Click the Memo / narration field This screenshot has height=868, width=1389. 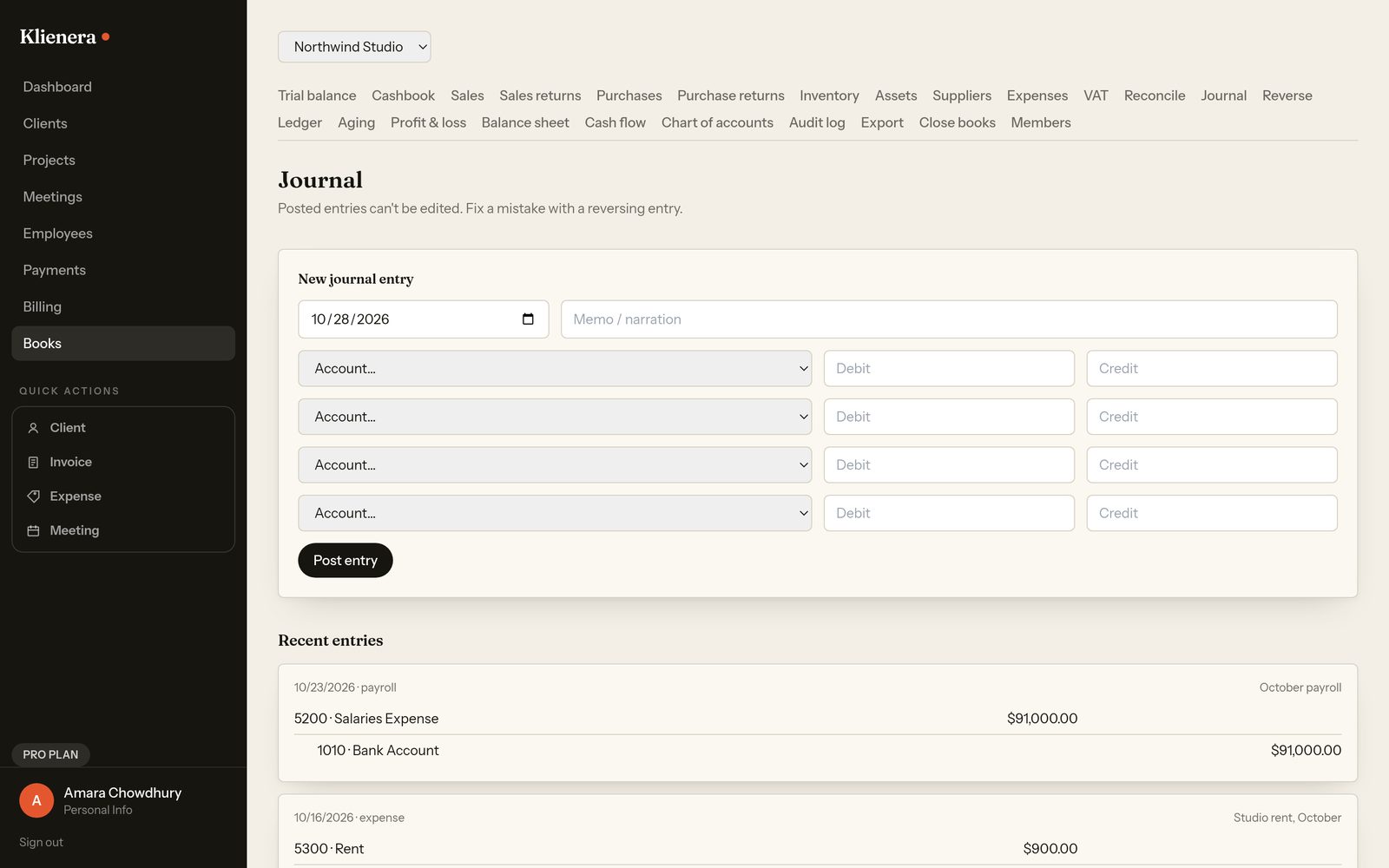point(949,319)
